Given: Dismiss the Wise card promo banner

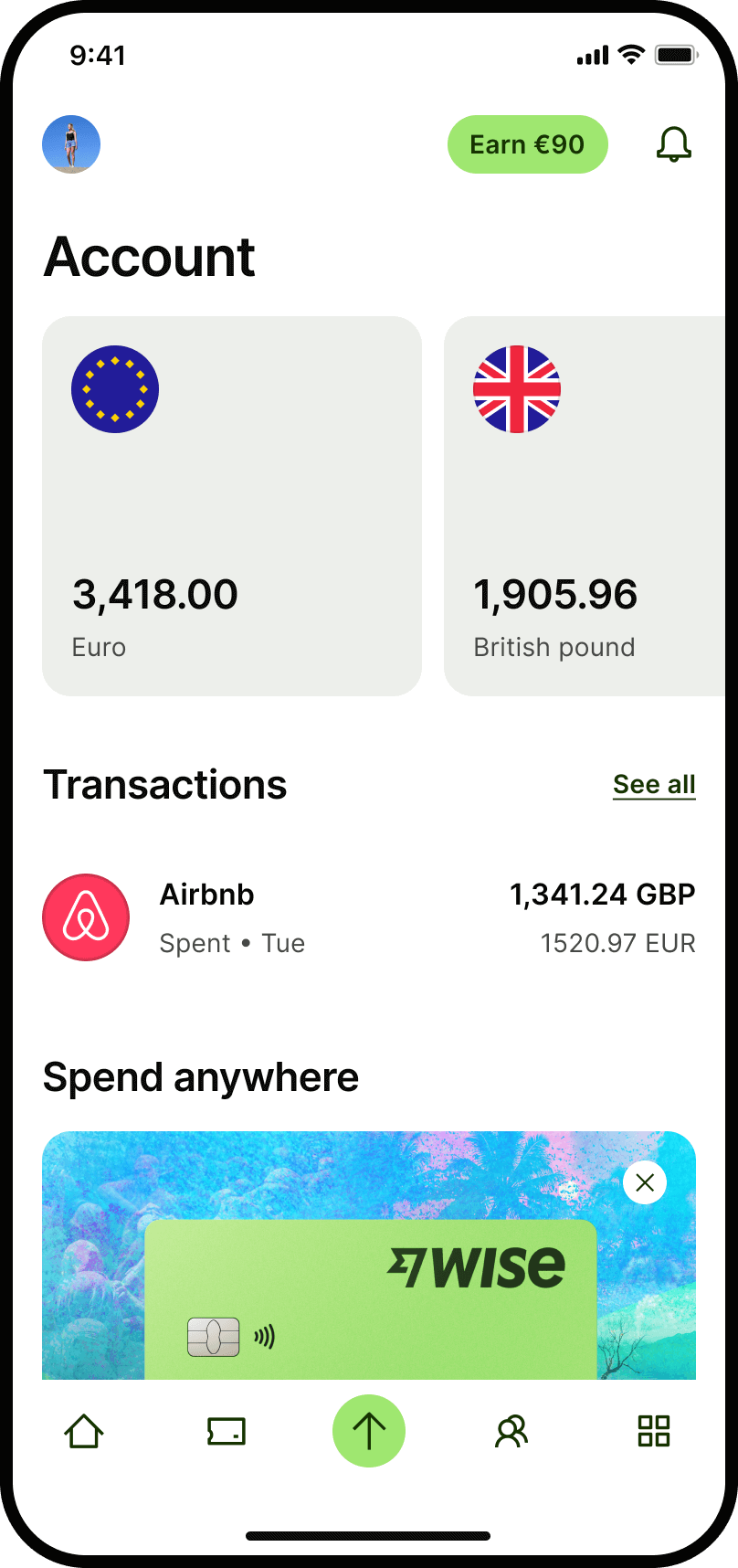Looking at the screenshot, I should pos(645,1182).
